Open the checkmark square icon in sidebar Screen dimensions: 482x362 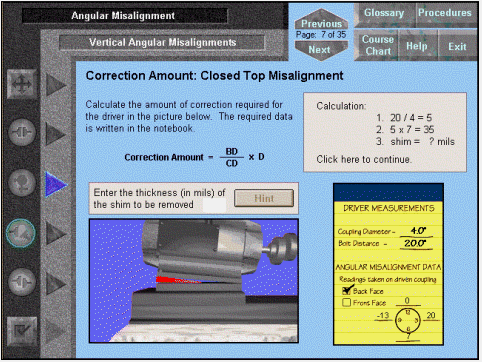(22, 331)
